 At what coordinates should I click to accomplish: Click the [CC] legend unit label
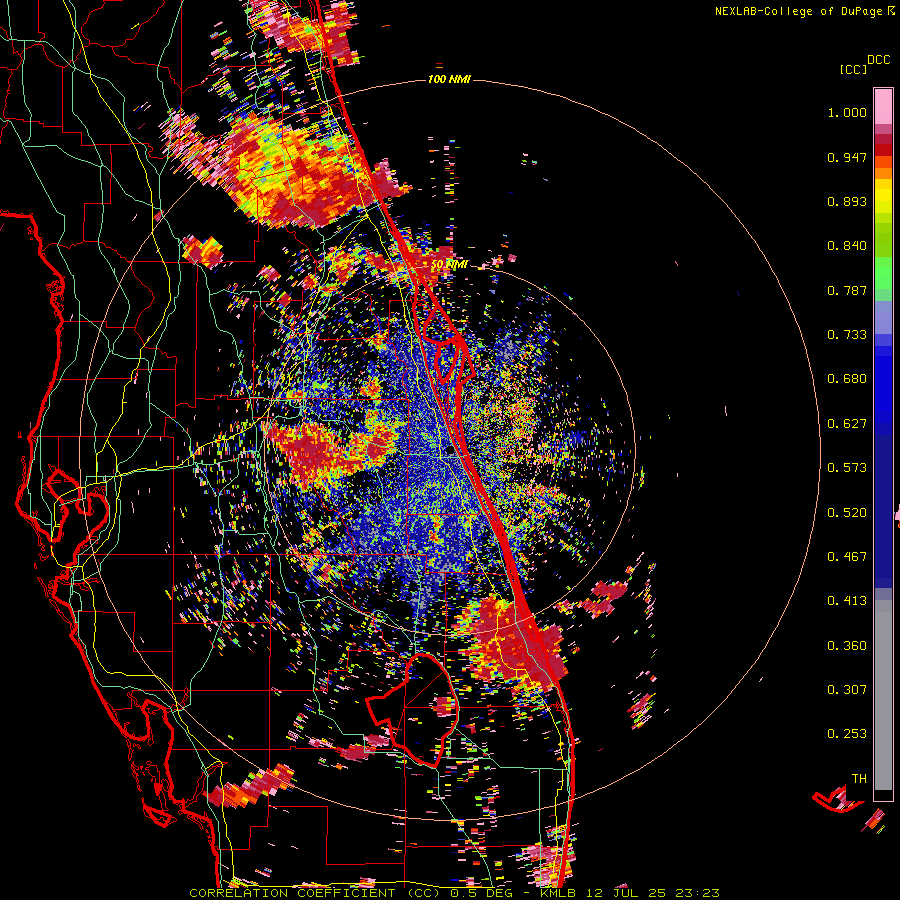click(x=853, y=70)
